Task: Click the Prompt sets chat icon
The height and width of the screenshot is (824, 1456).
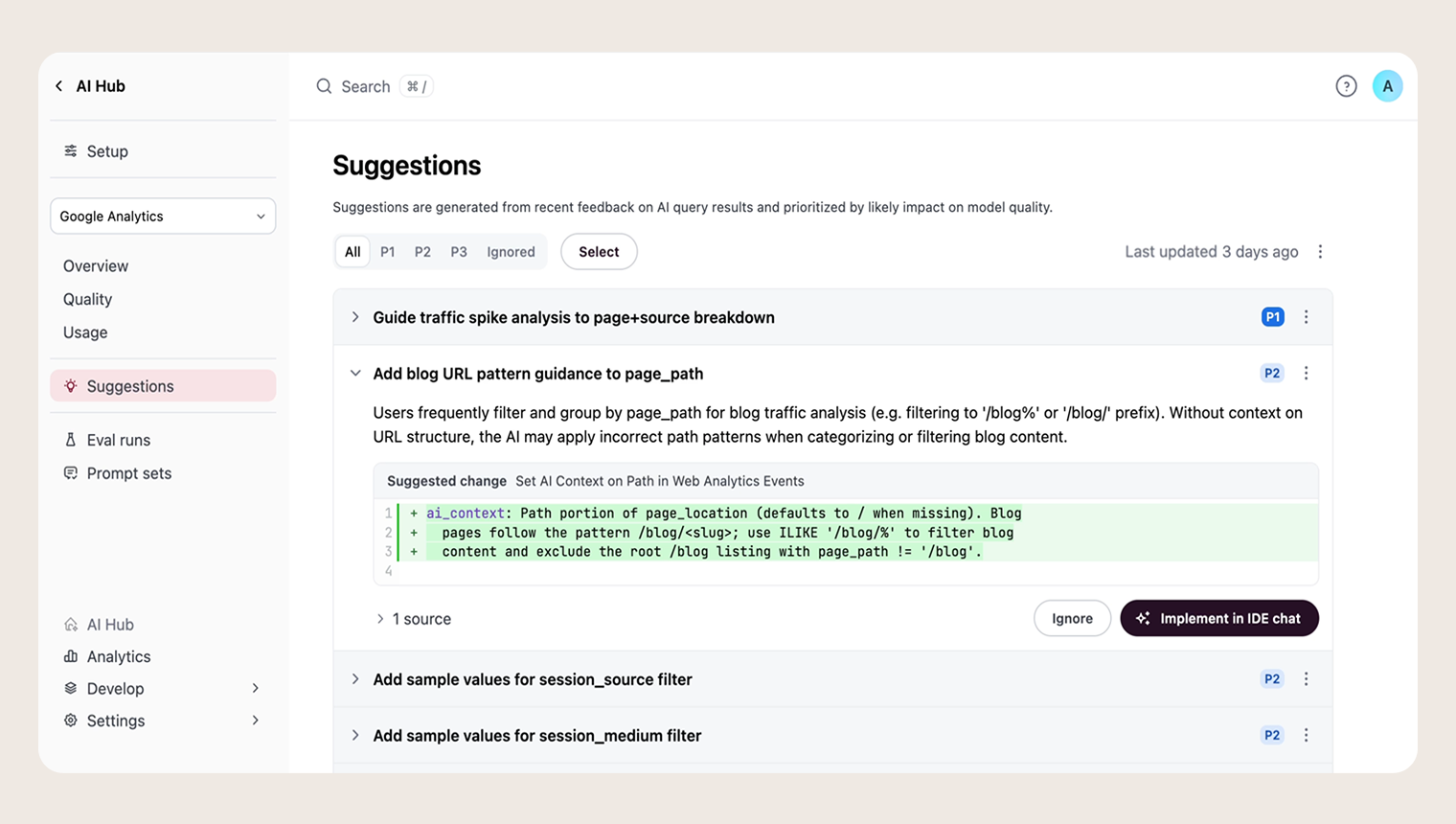Action: pos(71,473)
